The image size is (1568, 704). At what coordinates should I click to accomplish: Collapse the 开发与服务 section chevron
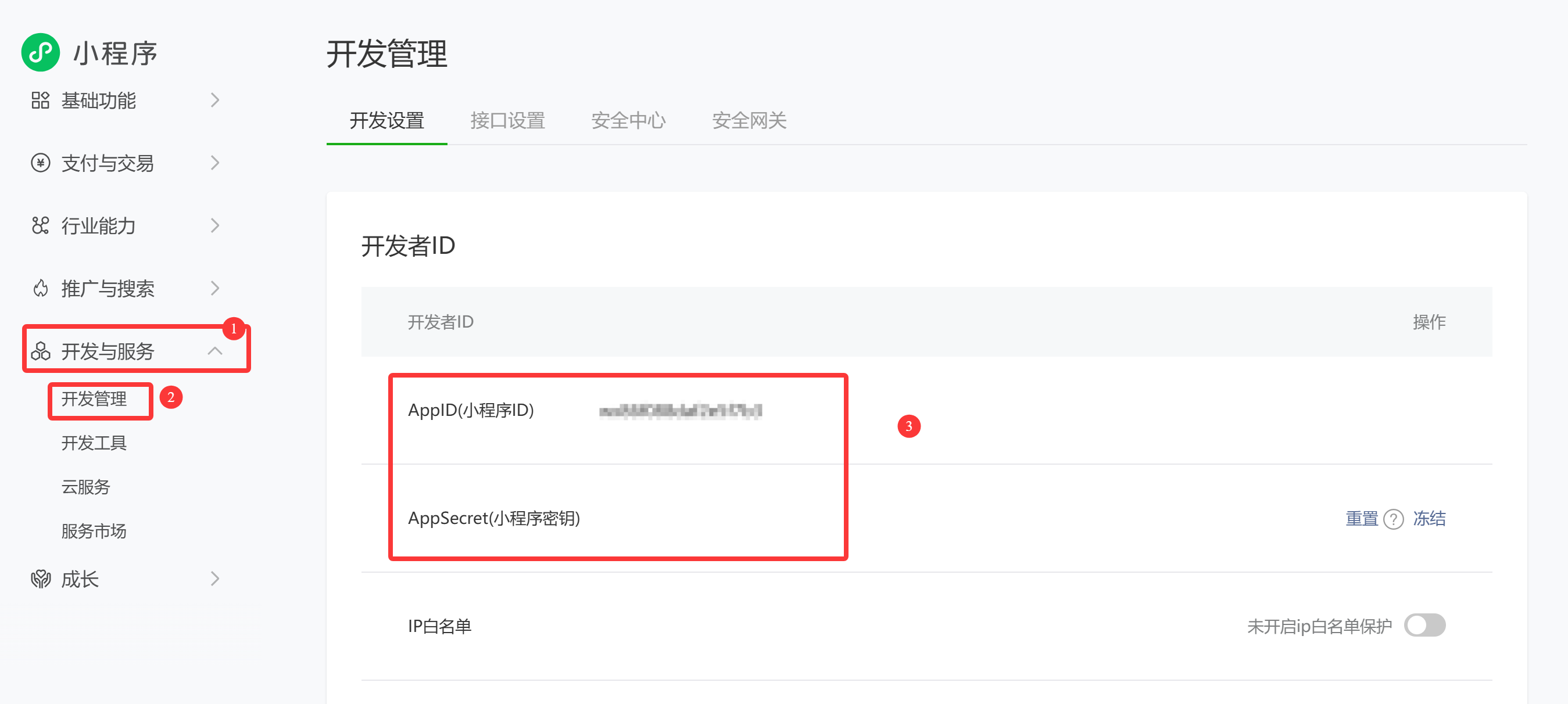click(214, 351)
